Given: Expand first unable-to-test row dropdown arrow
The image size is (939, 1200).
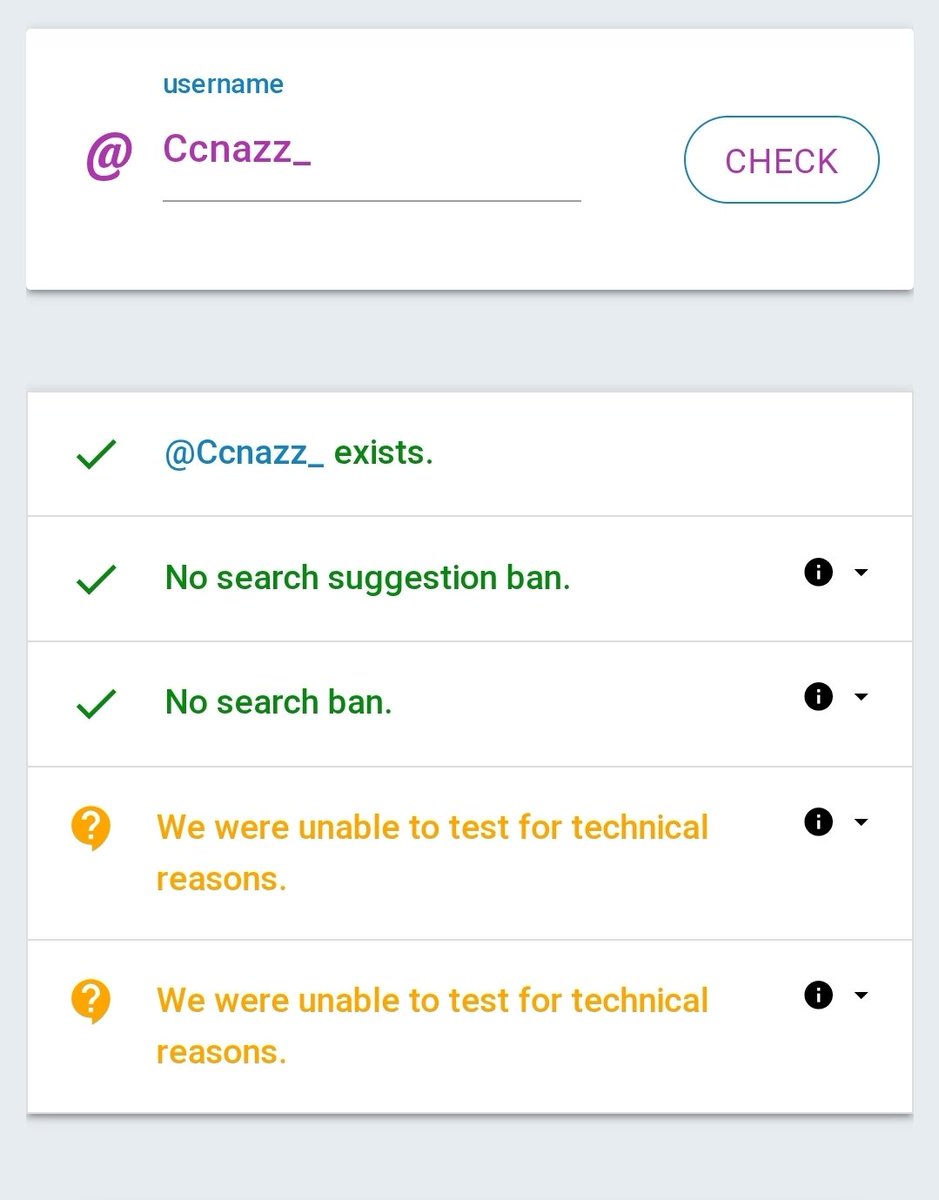Looking at the screenshot, I should click(861, 822).
